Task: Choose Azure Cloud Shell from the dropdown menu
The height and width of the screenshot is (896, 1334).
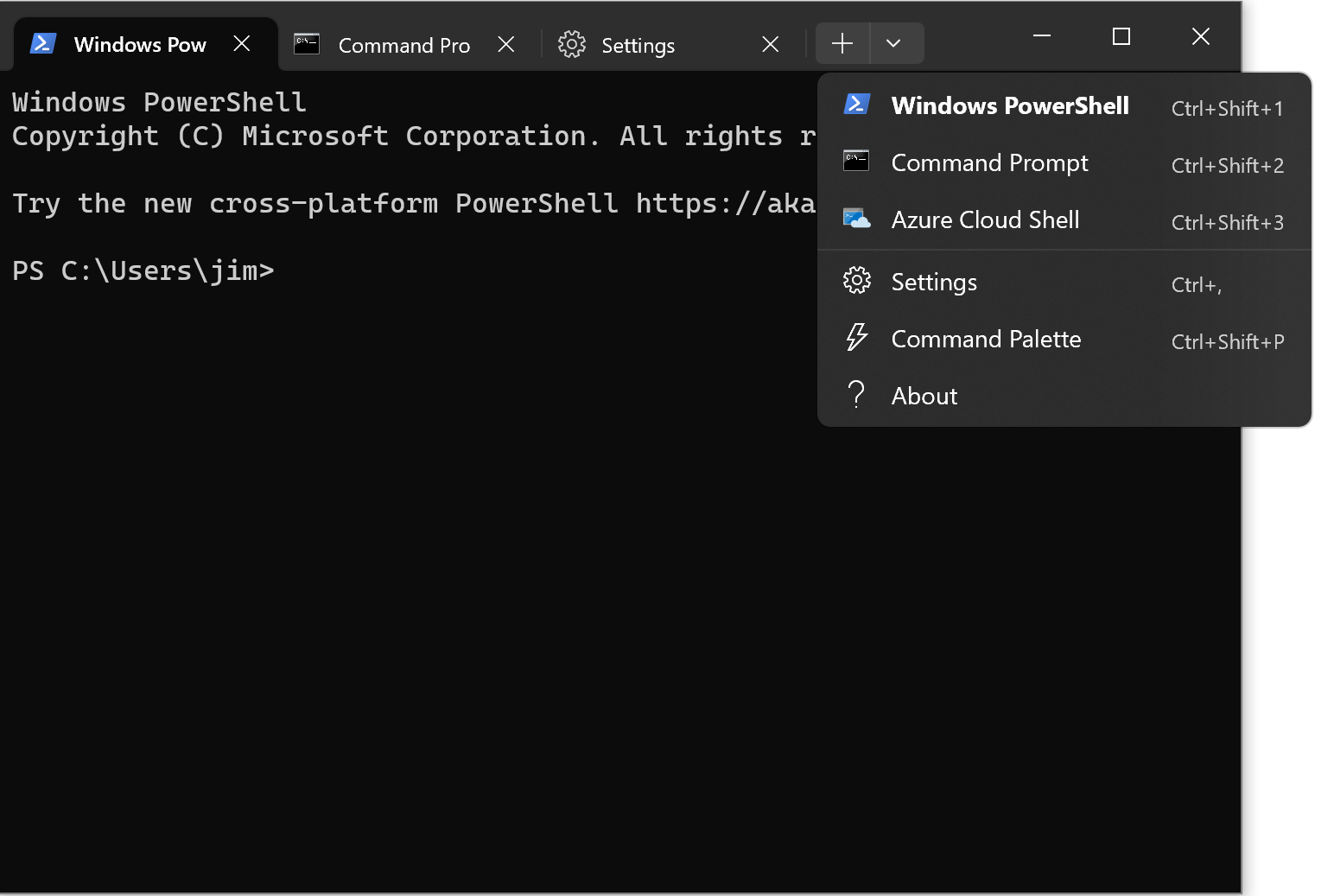Action: tap(1064, 219)
